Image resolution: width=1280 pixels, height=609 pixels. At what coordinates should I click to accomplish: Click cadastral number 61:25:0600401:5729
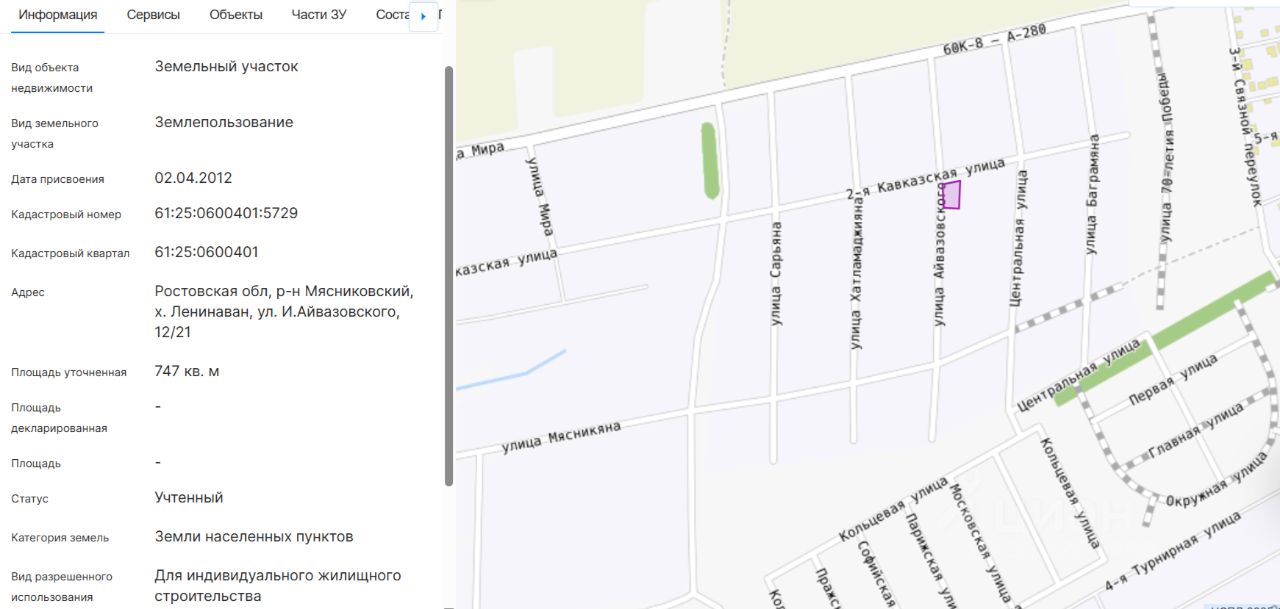226,214
